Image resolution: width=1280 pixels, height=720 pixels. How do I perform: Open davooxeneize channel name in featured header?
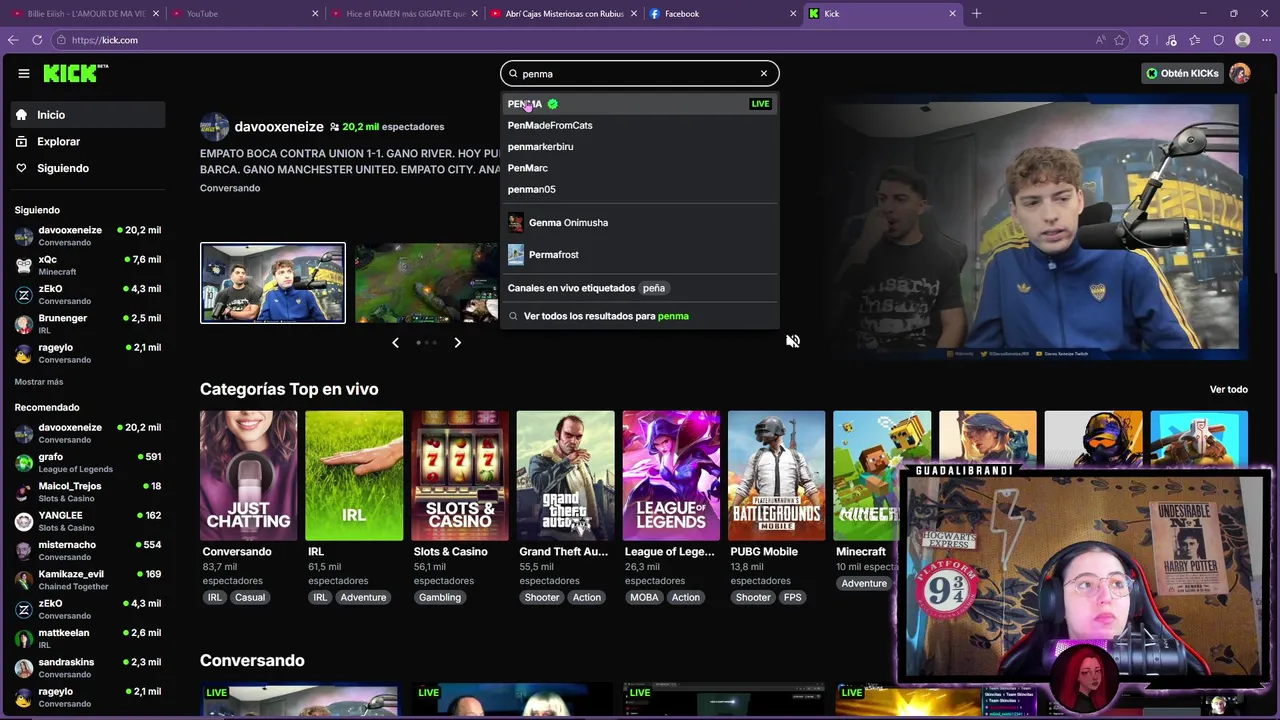coord(279,127)
